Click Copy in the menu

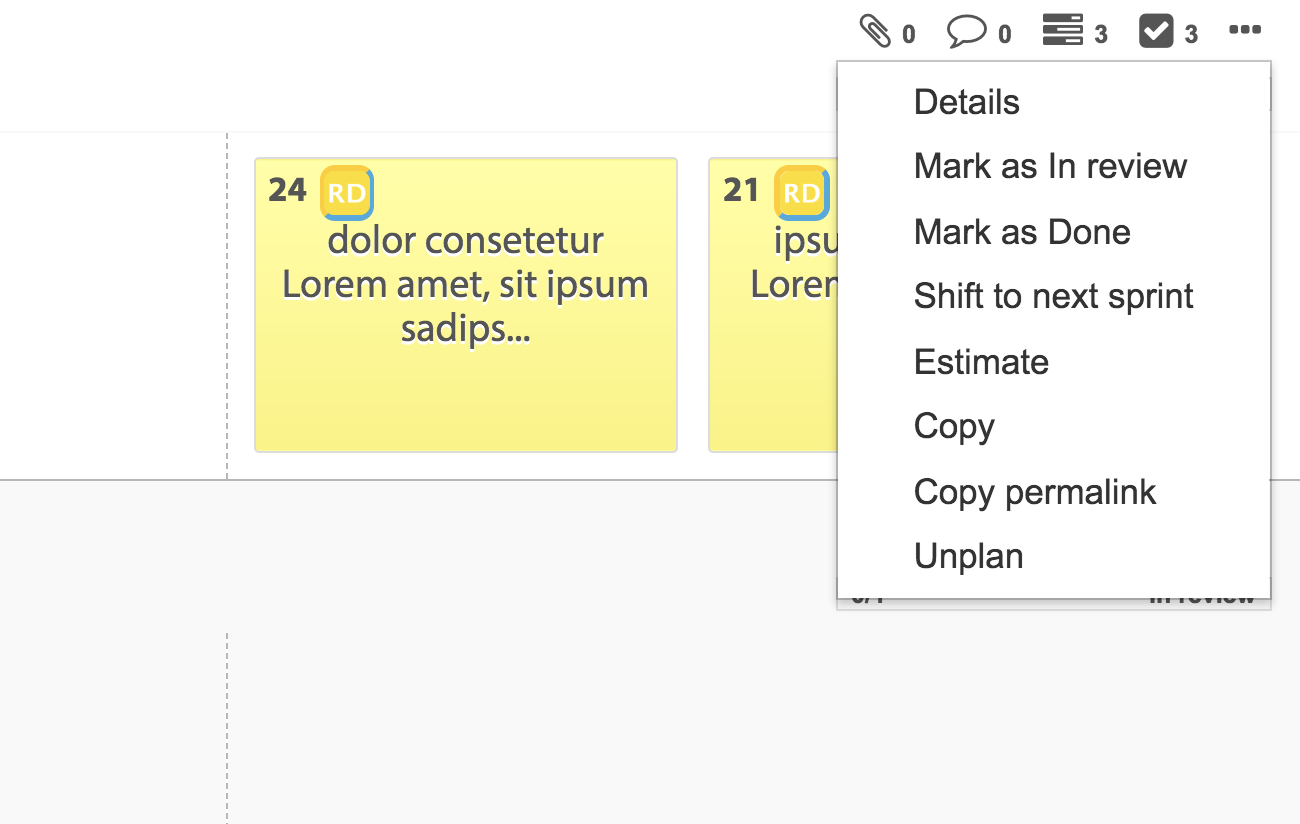[x=954, y=426]
